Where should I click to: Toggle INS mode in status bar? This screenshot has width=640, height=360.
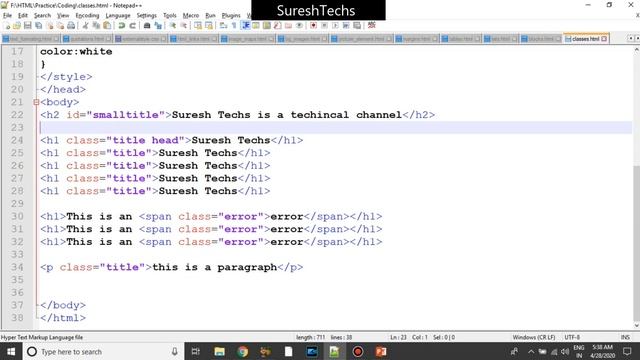click(625, 338)
